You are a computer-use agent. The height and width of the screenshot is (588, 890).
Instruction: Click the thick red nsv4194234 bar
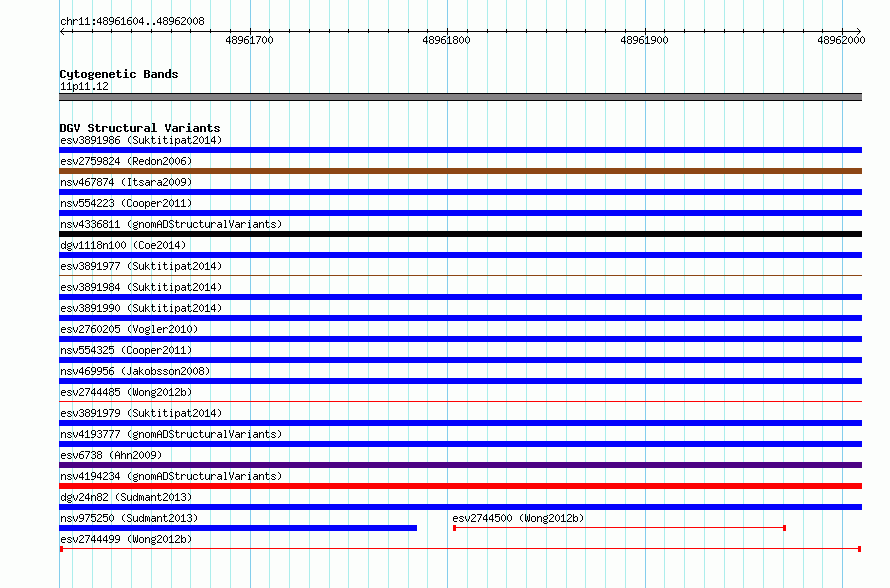tap(460, 486)
